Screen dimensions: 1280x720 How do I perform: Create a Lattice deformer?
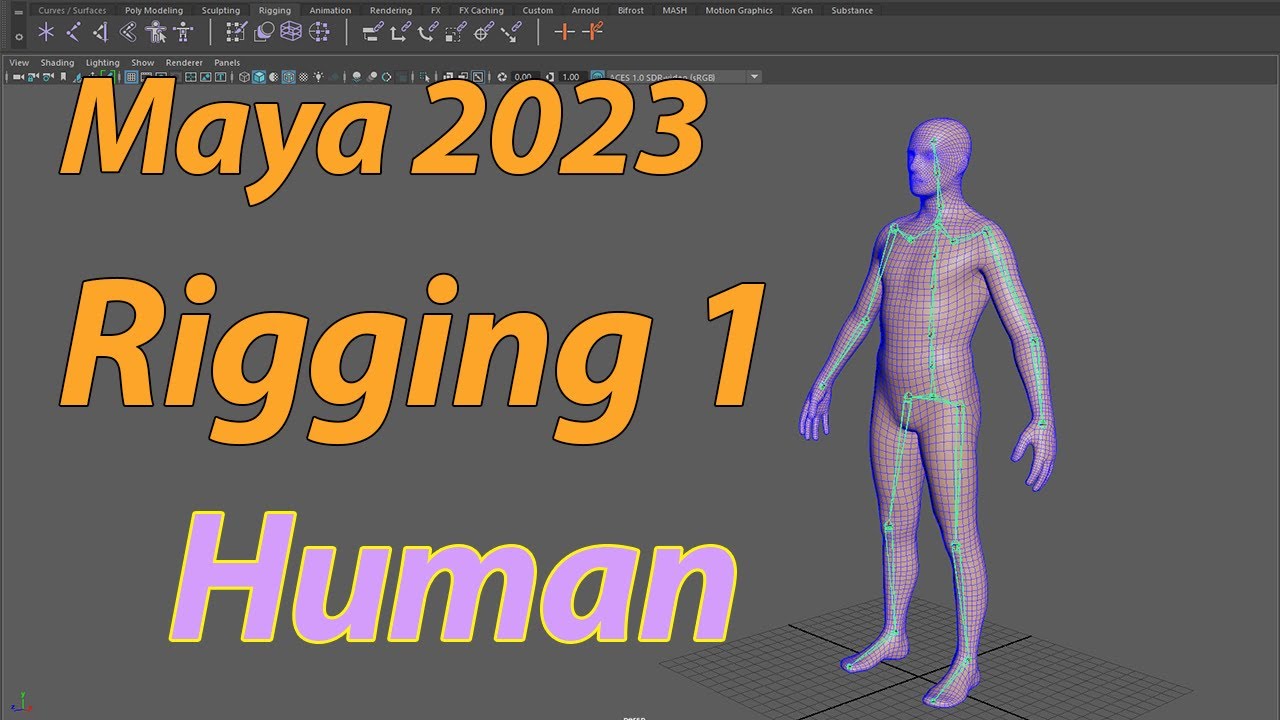(291, 32)
